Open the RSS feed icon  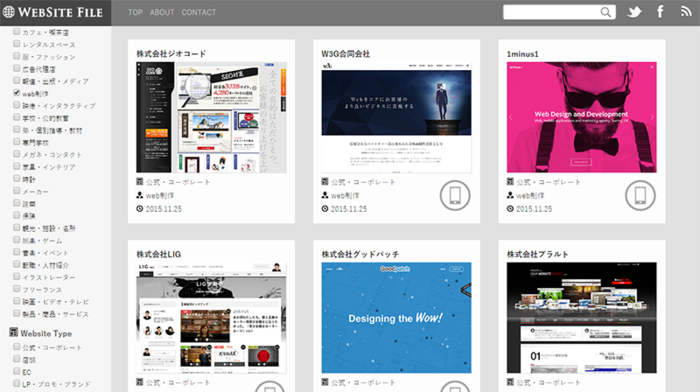tap(686, 11)
